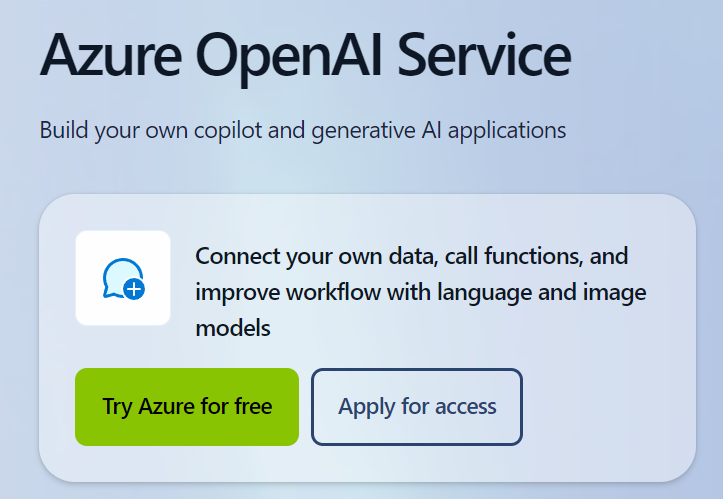Click the call functions text in card
Screen dimensions: 723x499
pyautogui.click(x=511, y=256)
